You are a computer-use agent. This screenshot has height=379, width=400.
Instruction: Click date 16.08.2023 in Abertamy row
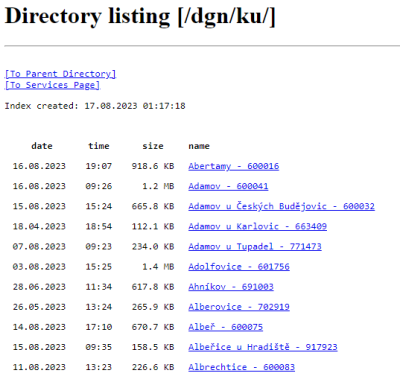click(x=39, y=166)
